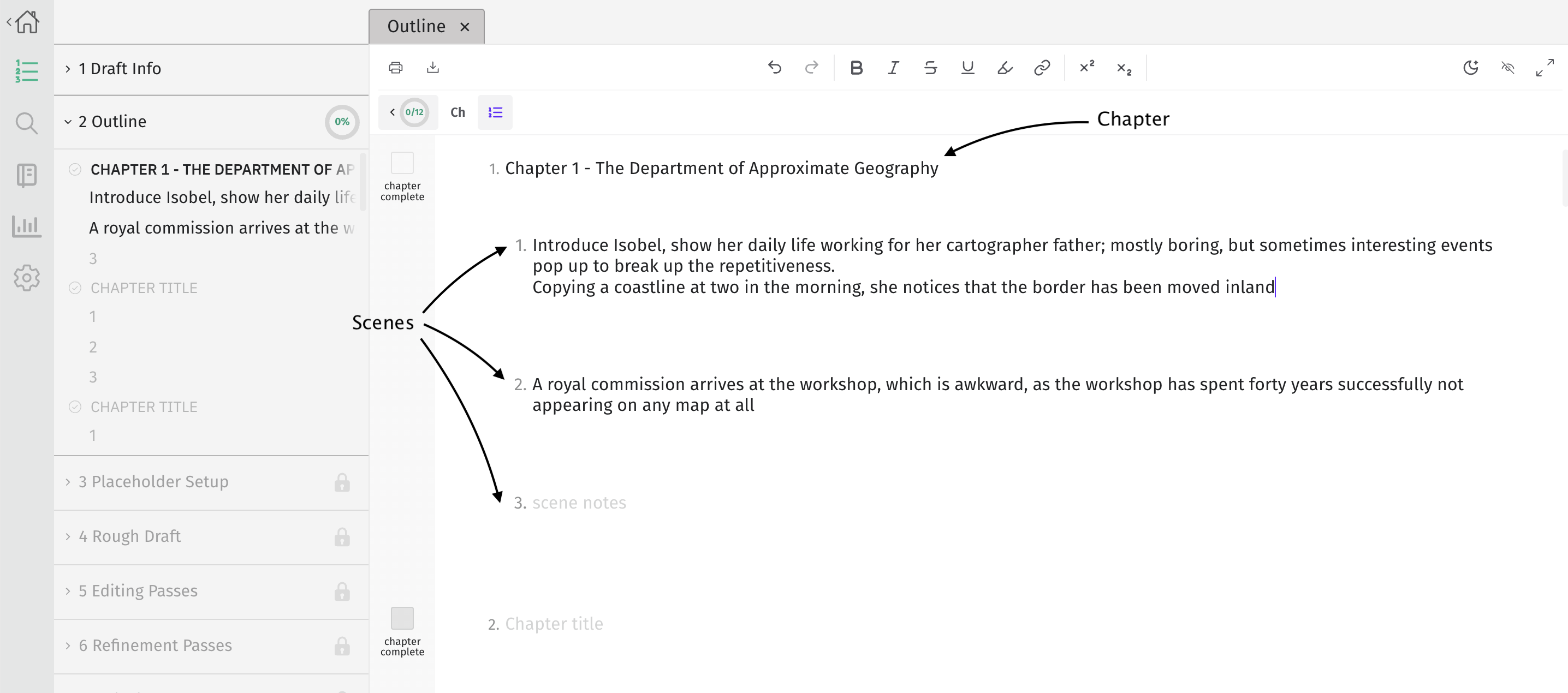Enter fullscreen with the expand arrows

1545,68
